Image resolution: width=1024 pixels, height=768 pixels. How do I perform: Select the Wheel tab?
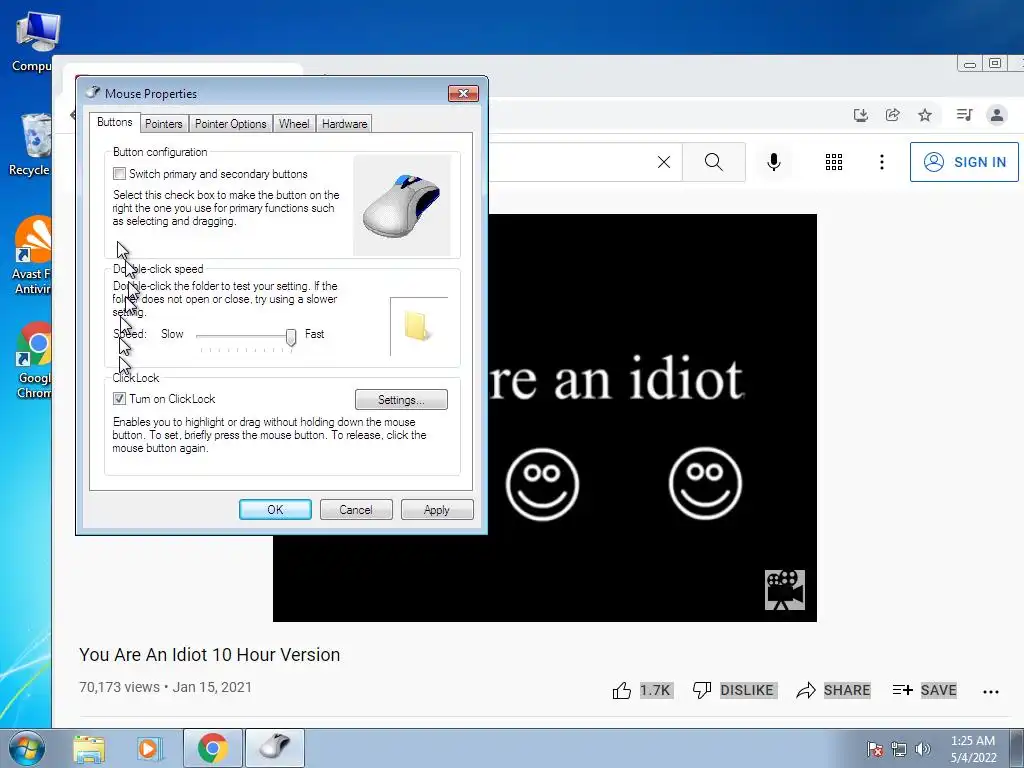pos(294,123)
